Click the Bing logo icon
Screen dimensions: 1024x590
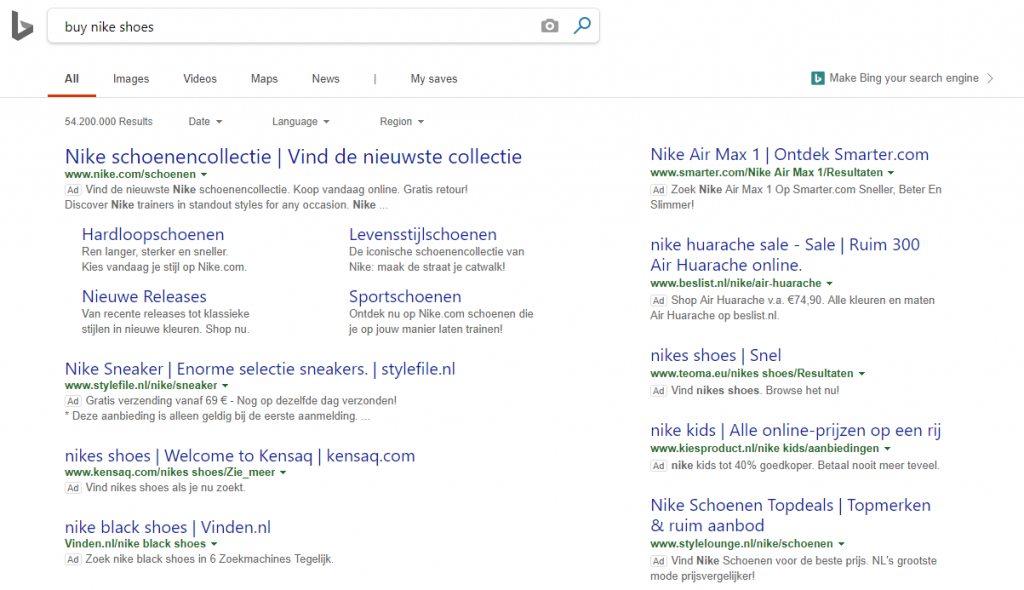coord(22,28)
